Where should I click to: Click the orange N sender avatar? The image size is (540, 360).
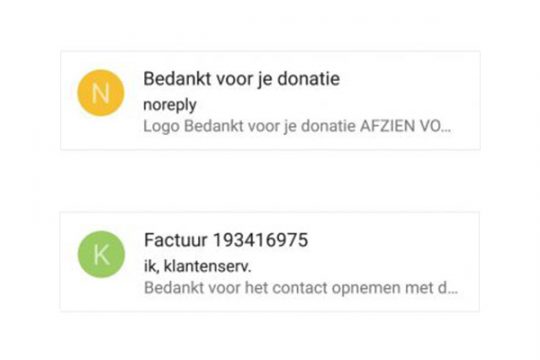coord(101,93)
